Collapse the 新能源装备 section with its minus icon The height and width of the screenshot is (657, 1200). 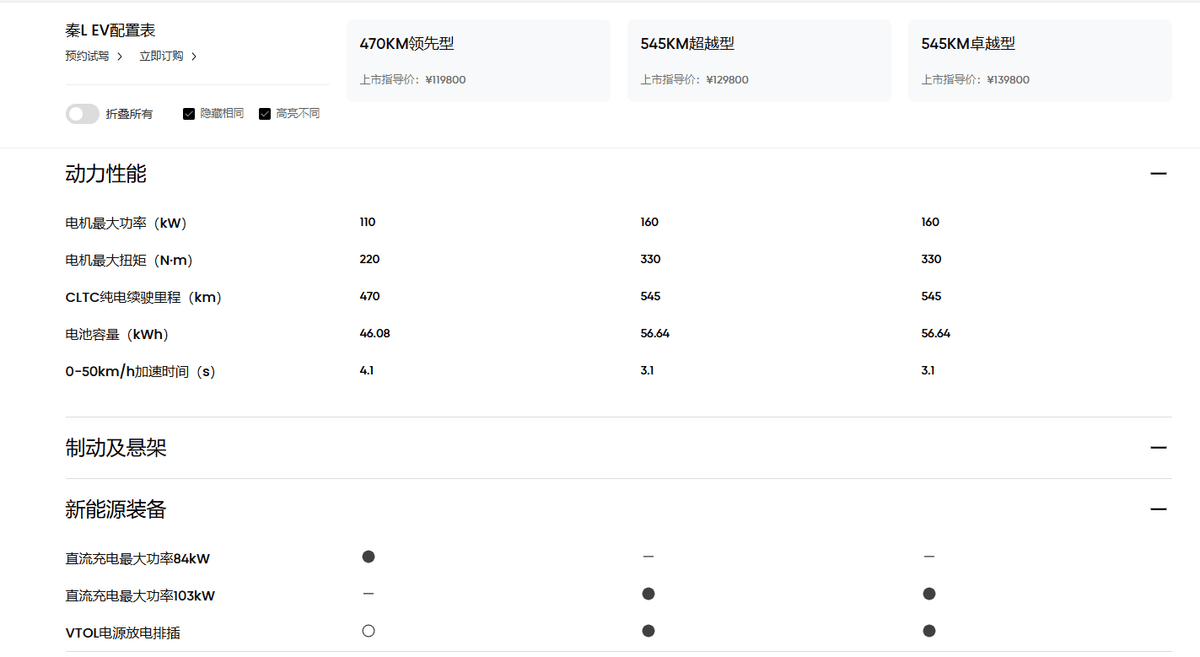(1158, 510)
